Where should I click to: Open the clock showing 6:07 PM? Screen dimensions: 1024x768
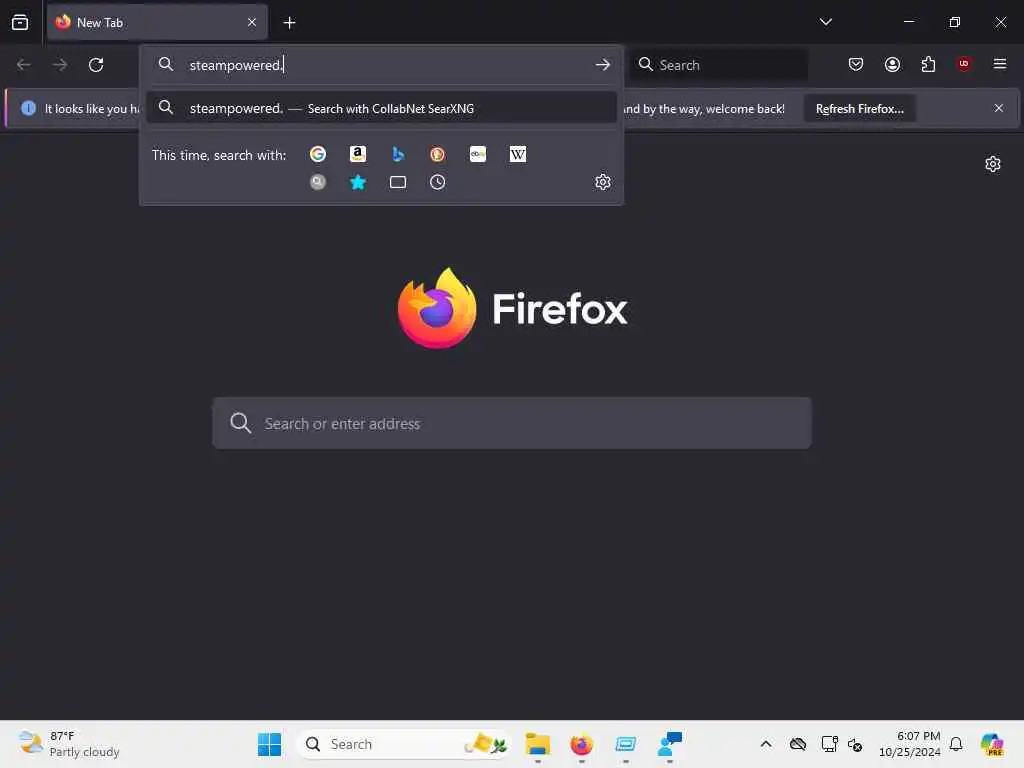click(910, 744)
